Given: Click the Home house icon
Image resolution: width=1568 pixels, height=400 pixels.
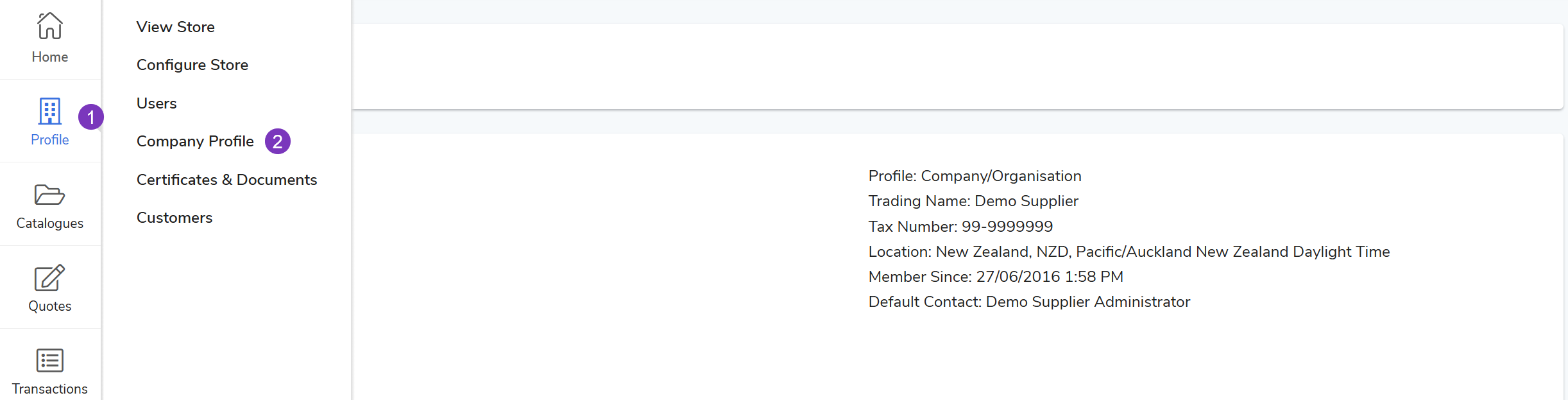Looking at the screenshot, I should pyautogui.click(x=50, y=26).
